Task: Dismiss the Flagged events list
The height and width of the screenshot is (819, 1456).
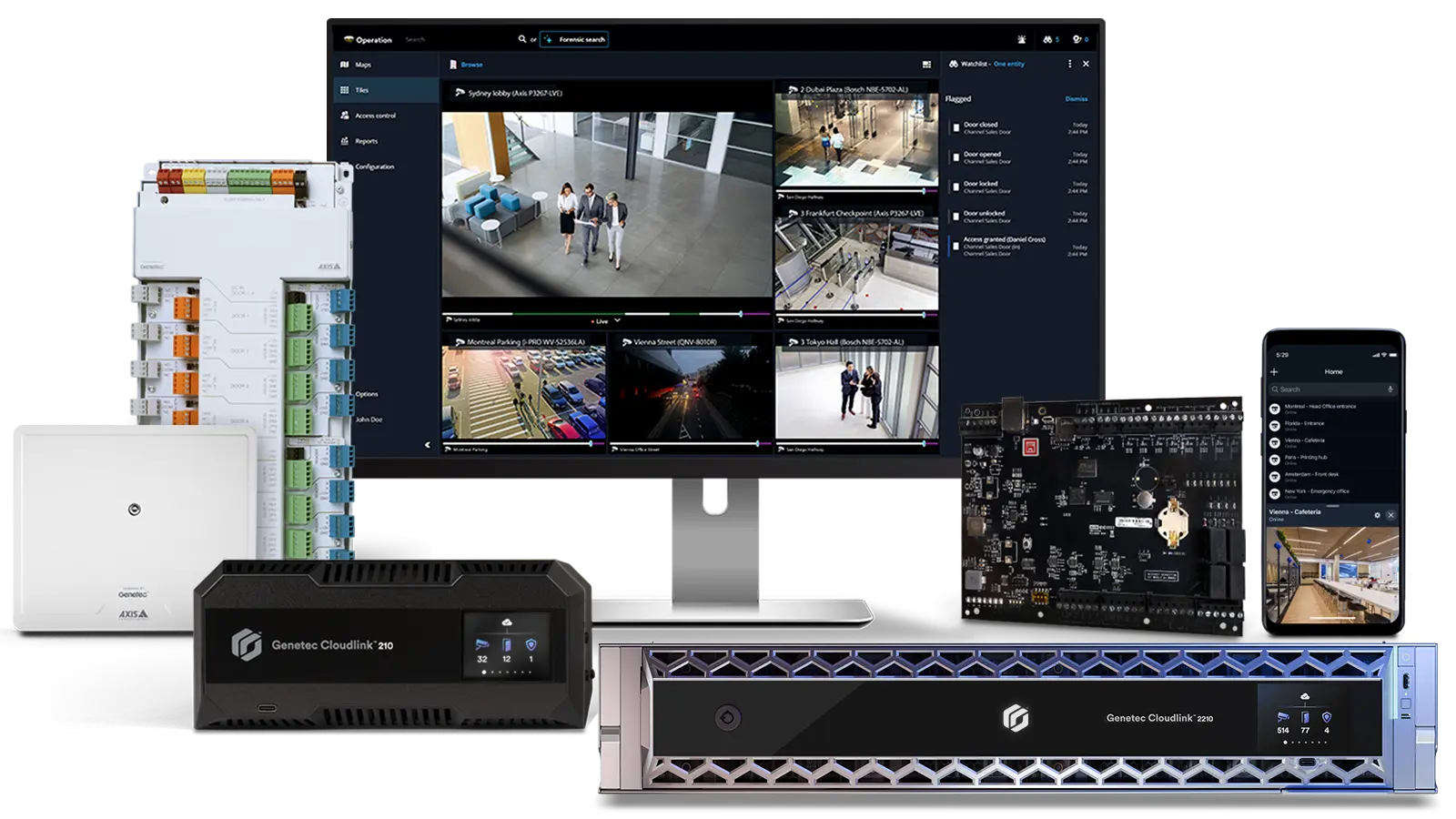Action: tap(1077, 98)
